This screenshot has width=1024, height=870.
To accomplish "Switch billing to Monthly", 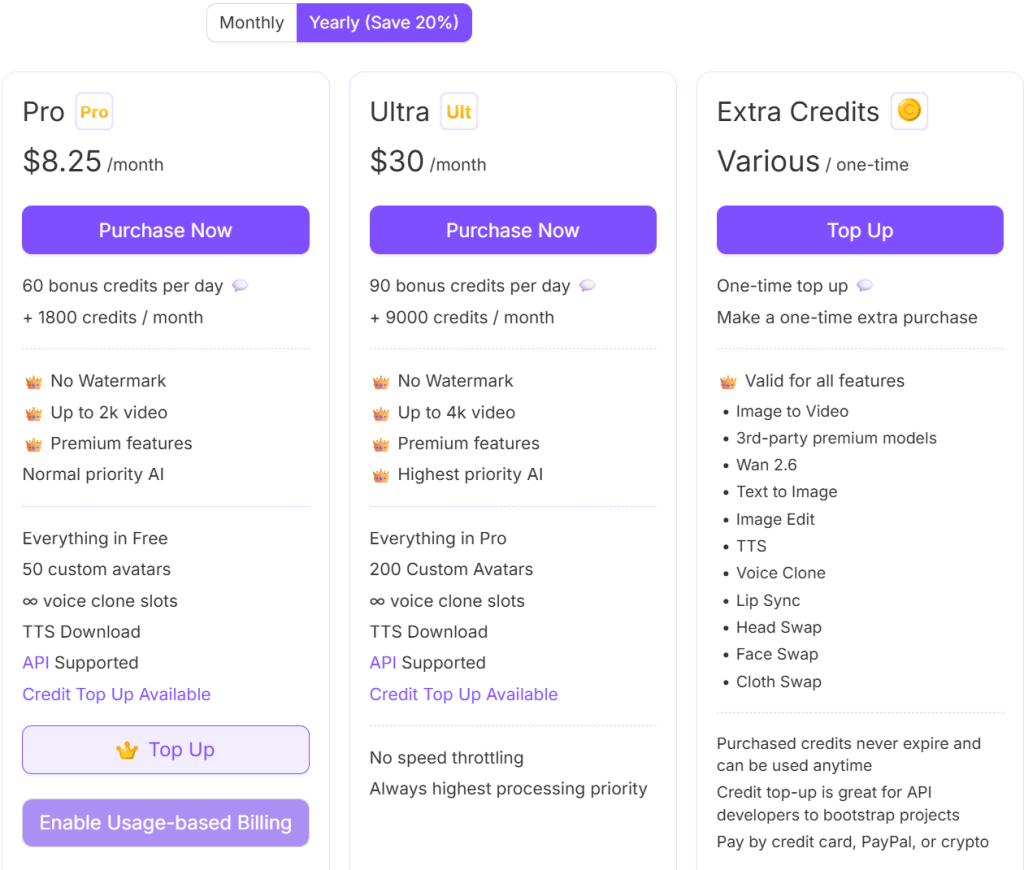I will [x=252, y=23].
